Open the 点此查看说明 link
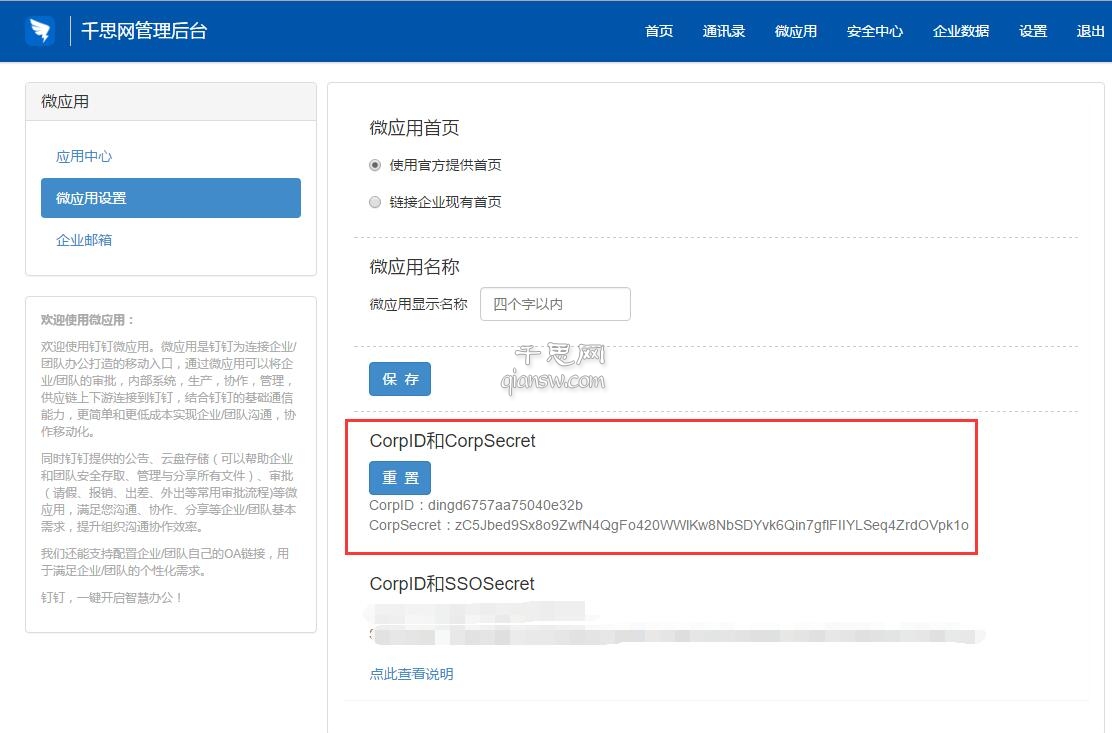 coord(411,673)
